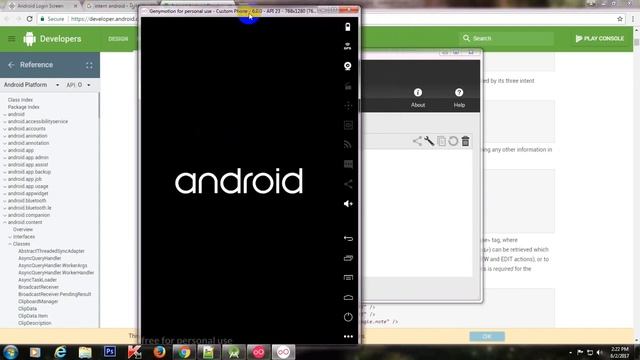Bookmark the page with the star icon
This screenshot has height=360, width=640.
click(620, 19)
